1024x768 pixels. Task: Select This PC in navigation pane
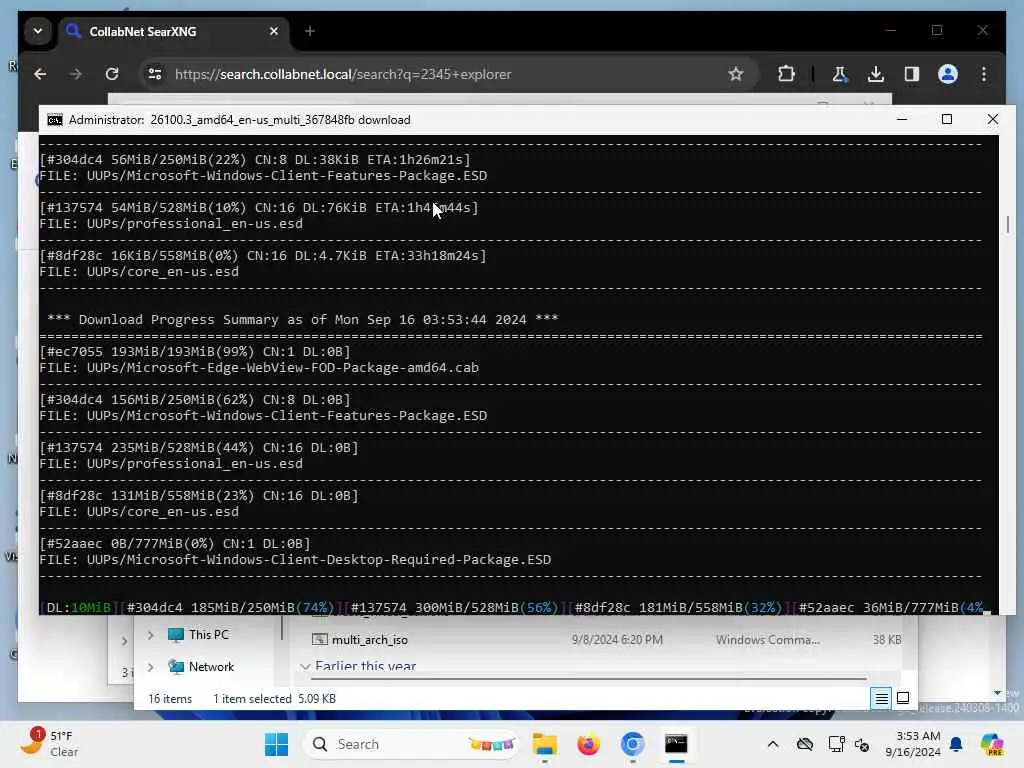click(x=208, y=635)
